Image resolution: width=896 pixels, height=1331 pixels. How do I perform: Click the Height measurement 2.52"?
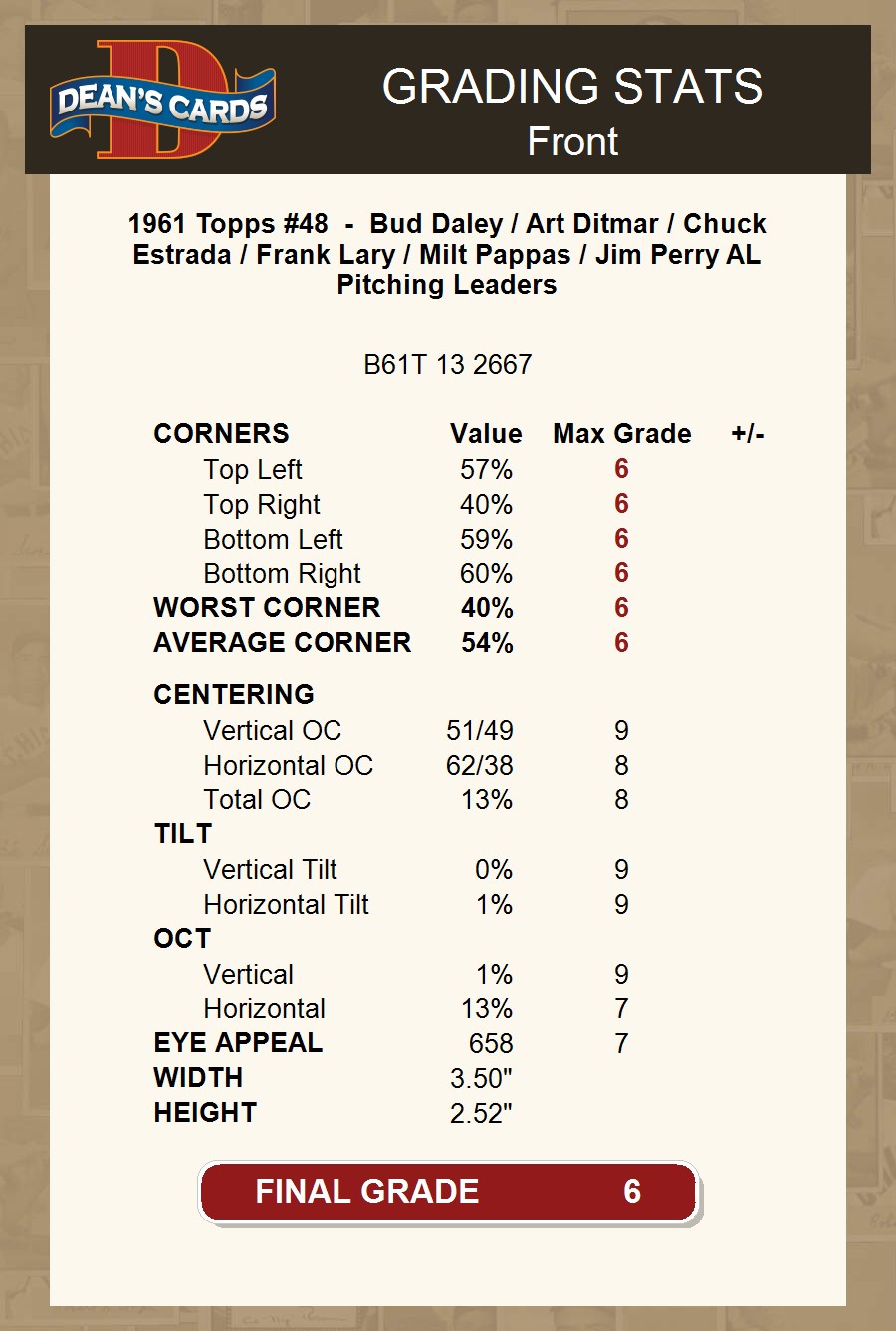[481, 1113]
